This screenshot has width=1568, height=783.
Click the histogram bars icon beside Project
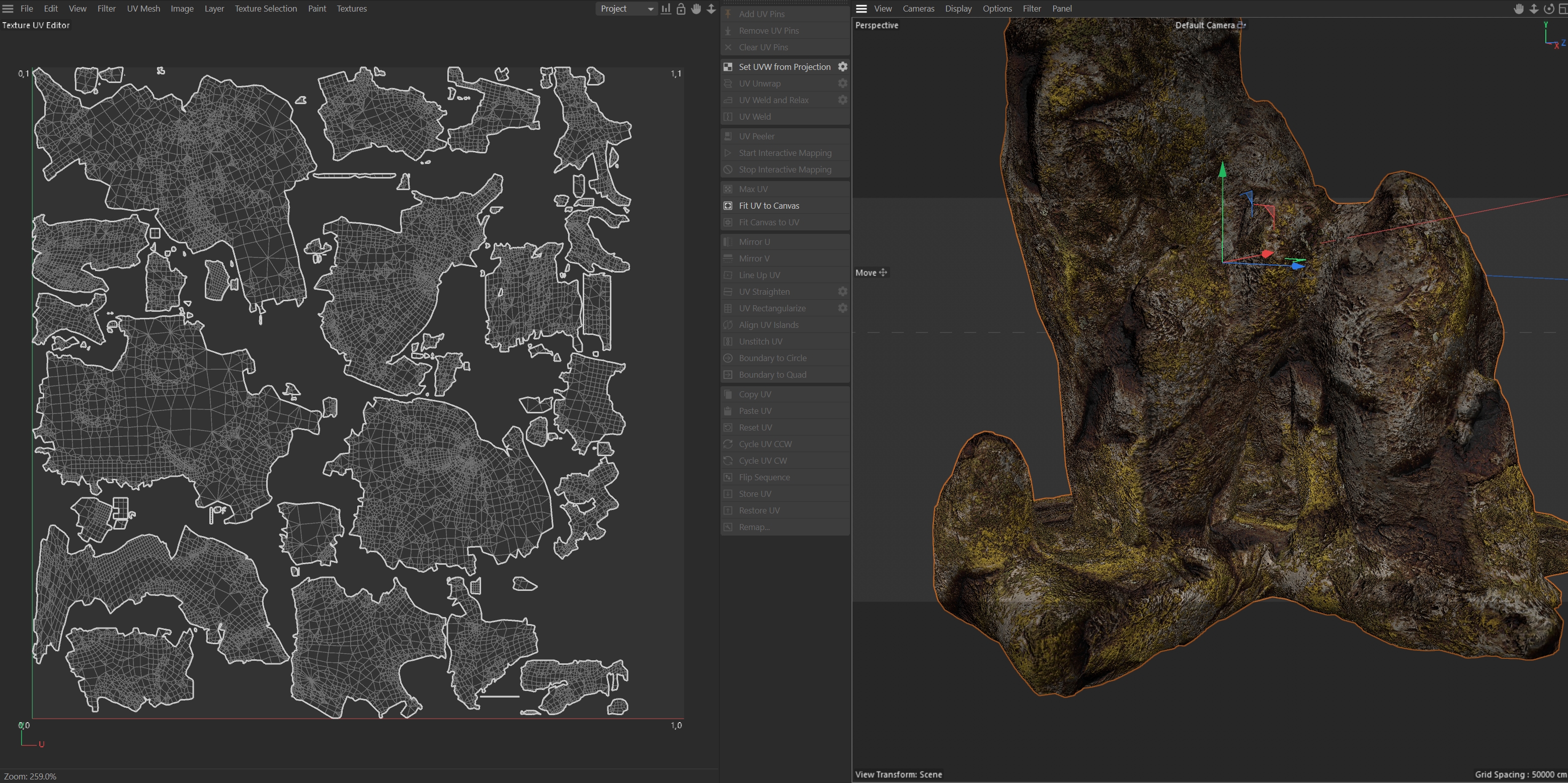[x=666, y=9]
